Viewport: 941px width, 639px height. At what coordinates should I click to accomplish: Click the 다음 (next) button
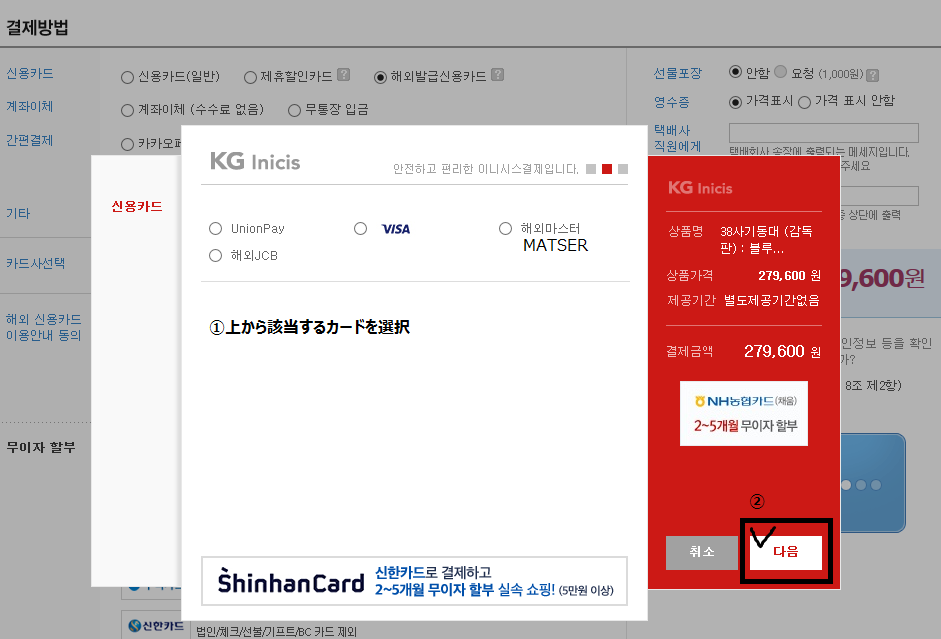point(786,551)
